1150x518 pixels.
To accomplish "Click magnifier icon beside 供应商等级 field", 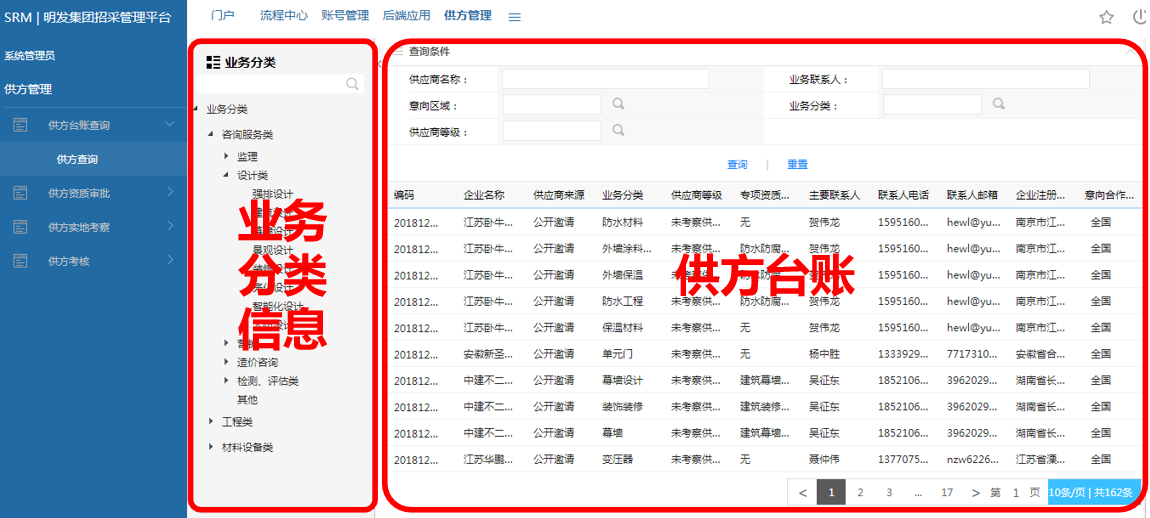I will click(x=619, y=130).
